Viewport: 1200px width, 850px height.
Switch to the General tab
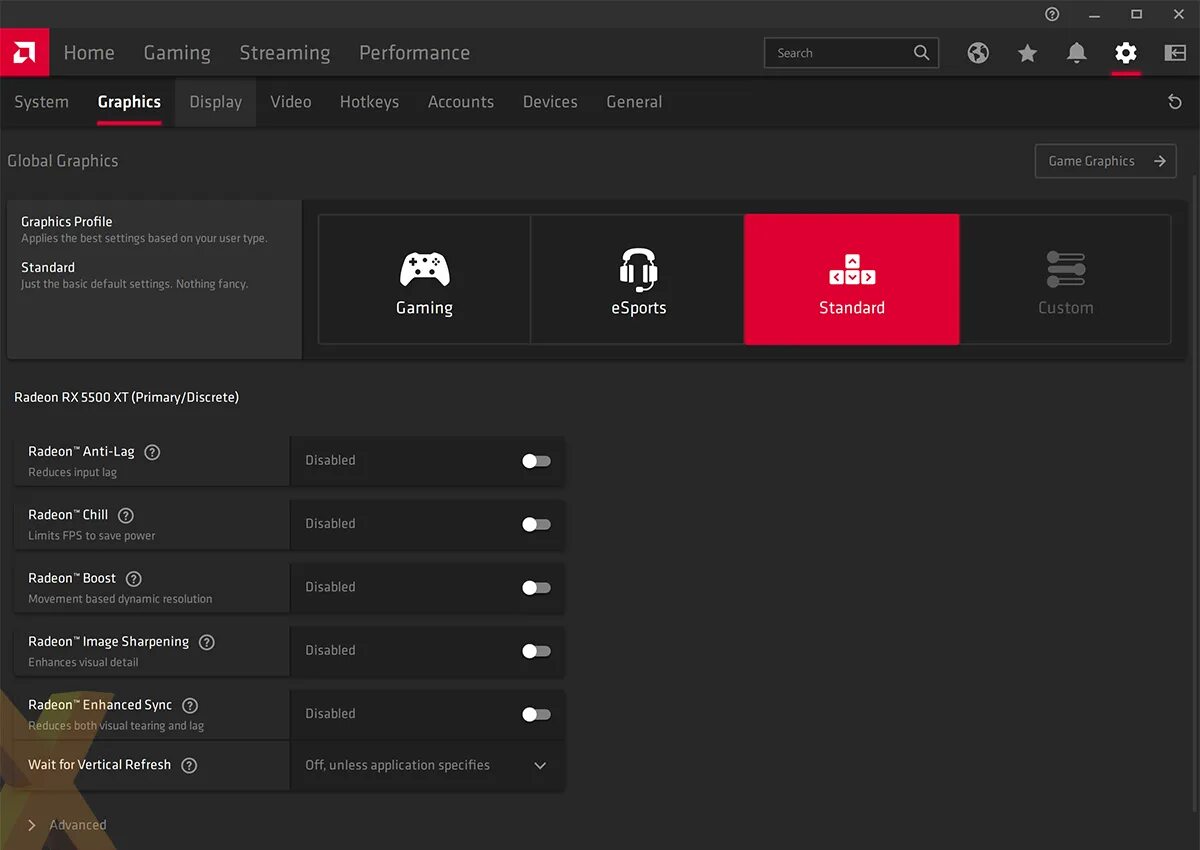tap(634, 102)
